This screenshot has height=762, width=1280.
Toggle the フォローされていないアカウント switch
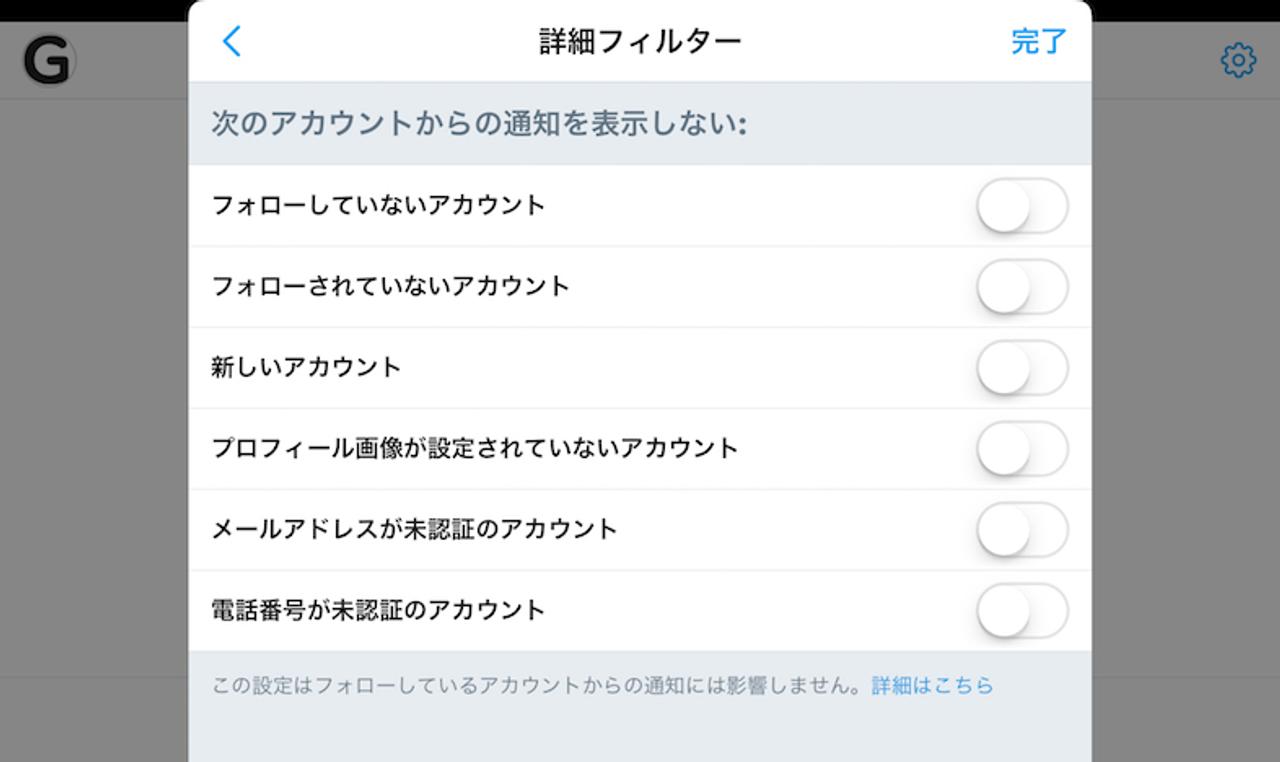point(1023,286)
